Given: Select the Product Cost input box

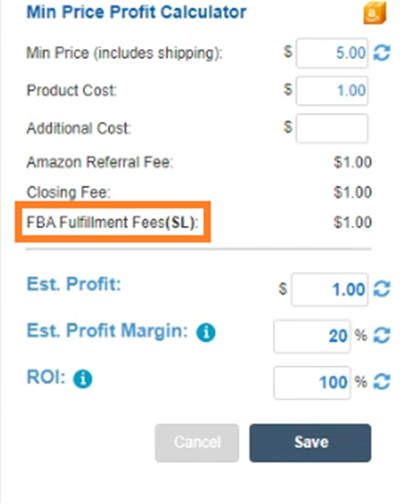Looking at the screenshot, I should 332,91.
